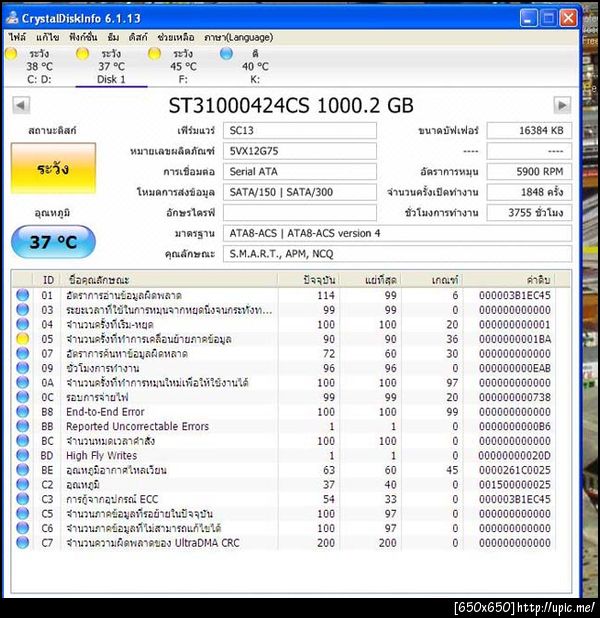Image resolution: width=600 pixels, height=618 pixels.
Task: Click the ปัจจุบัน (Current) column header
Action: click(309, 280)
